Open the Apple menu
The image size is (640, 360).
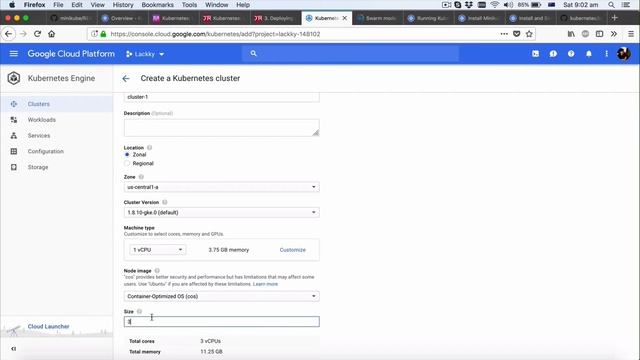tap(12, 5)
